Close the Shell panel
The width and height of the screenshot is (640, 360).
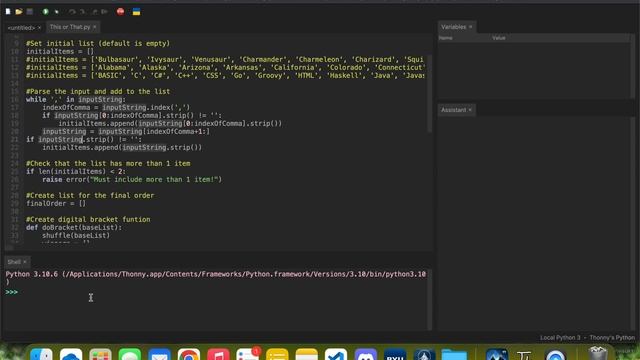point(24,262)
